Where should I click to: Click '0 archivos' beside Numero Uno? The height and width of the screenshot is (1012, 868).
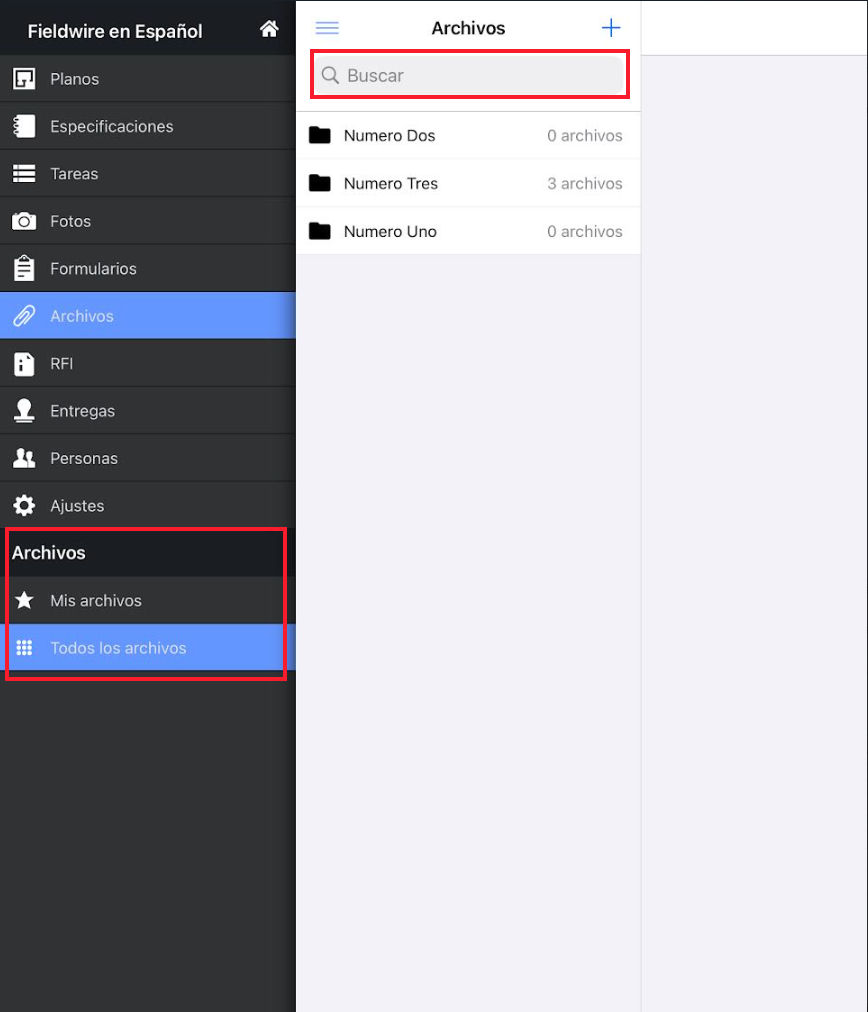point(585,231)
